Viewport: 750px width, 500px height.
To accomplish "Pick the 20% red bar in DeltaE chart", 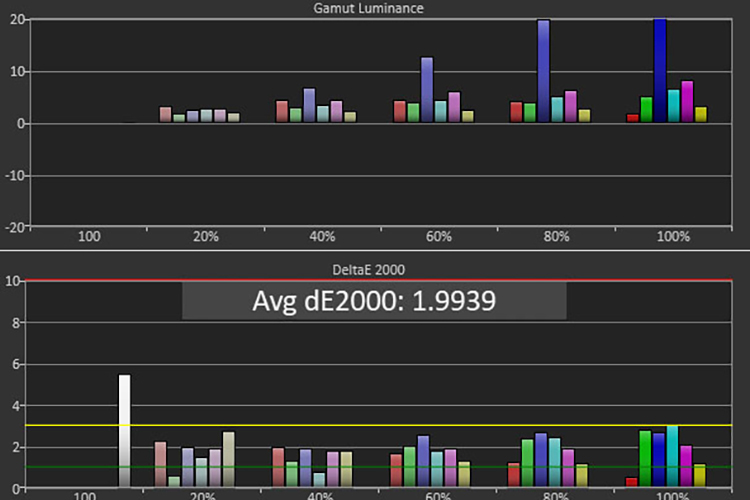I will coord(160,463).
